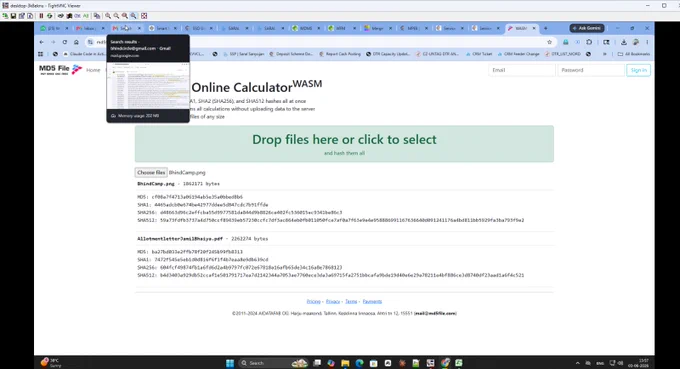Click the Password input field
This screenshot has height=369, width=680.
pyautogui.click(x=591, y=70)
